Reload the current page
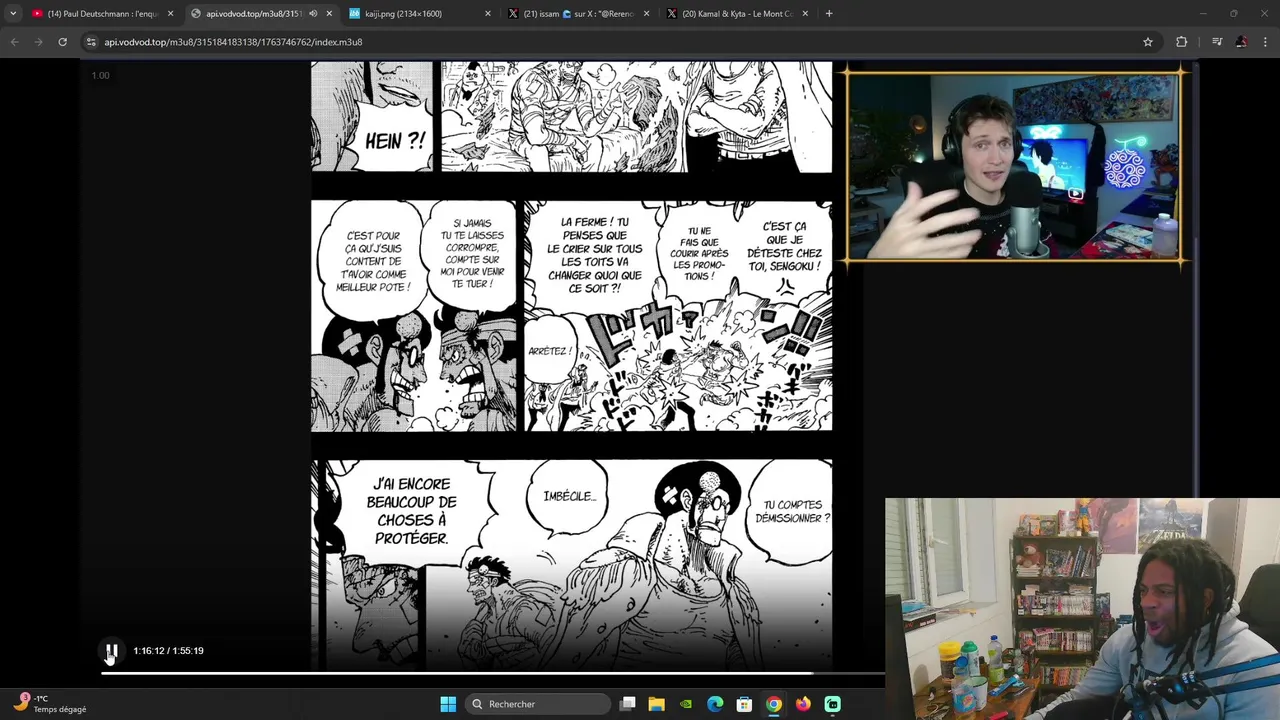The width and height of the screenshot is (1280, 720). click(62, 42)
